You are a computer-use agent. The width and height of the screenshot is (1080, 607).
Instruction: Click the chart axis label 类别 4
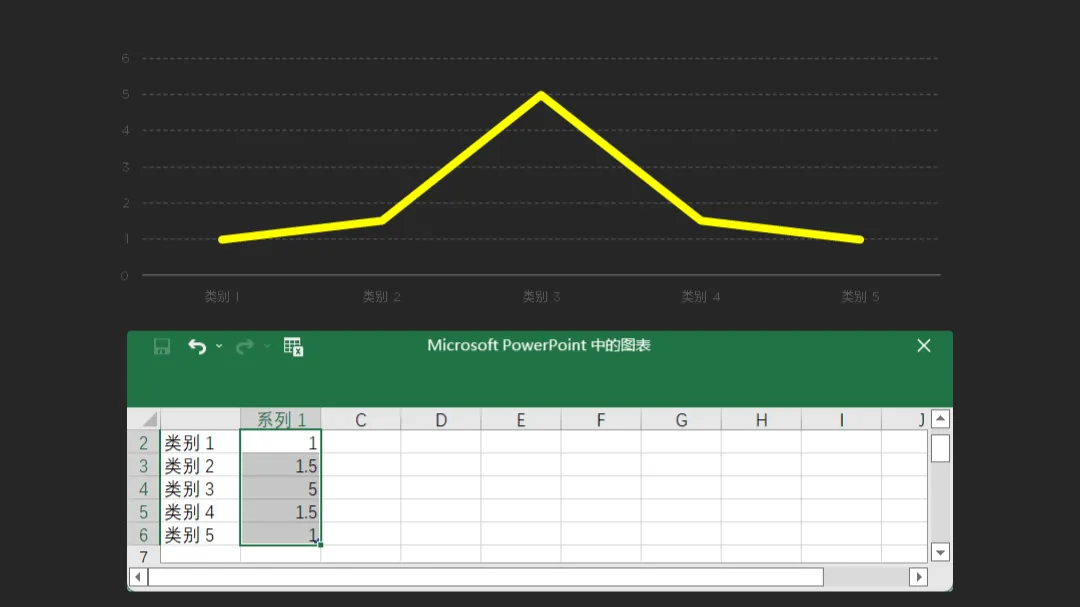tap(701, 296)
